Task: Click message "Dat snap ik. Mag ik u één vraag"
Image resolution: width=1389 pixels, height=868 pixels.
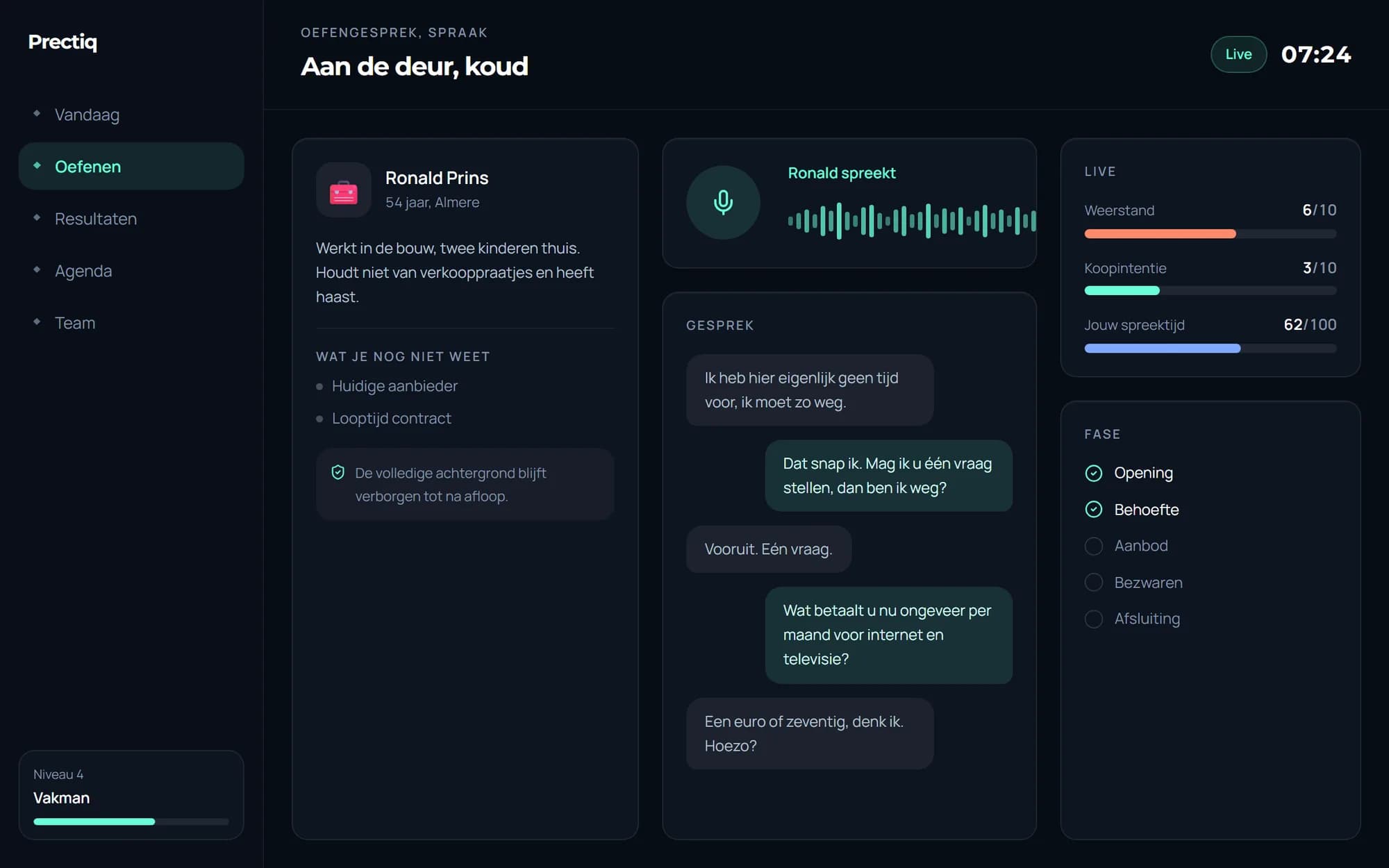Action: tap(888, 476)
